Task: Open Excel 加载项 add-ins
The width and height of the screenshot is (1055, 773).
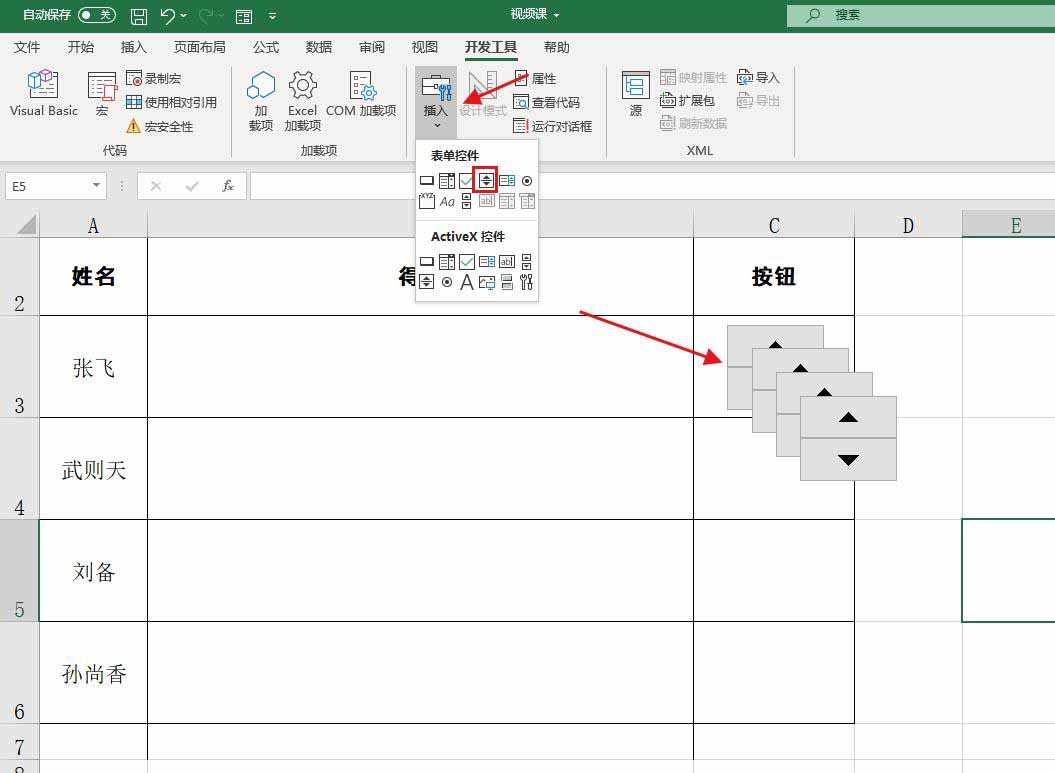Action: pyautogui.click(x=302, y=100)
